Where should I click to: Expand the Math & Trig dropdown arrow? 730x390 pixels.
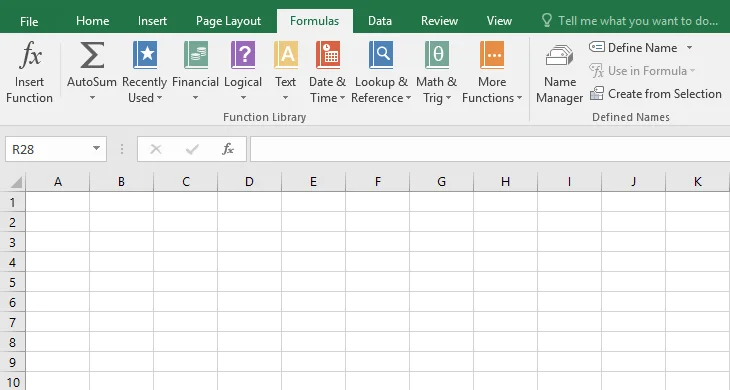(x=448, y=98)
